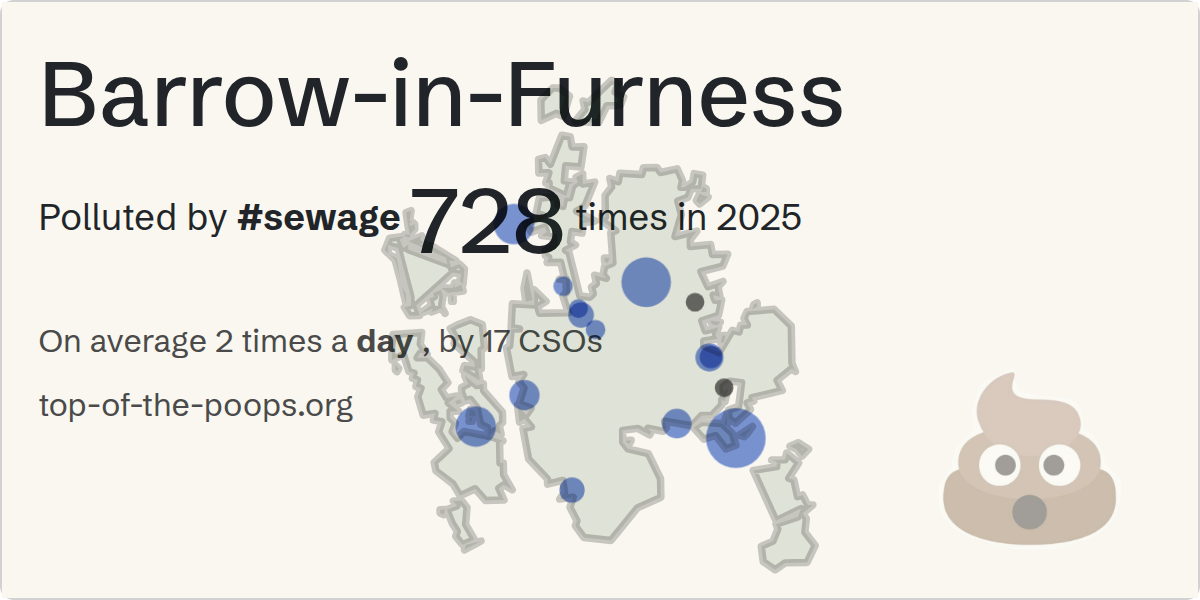Click the blue circle on the map's southern tip
Image resolution: width=1200 pixels, height=600 pixels.
point(572,490)
